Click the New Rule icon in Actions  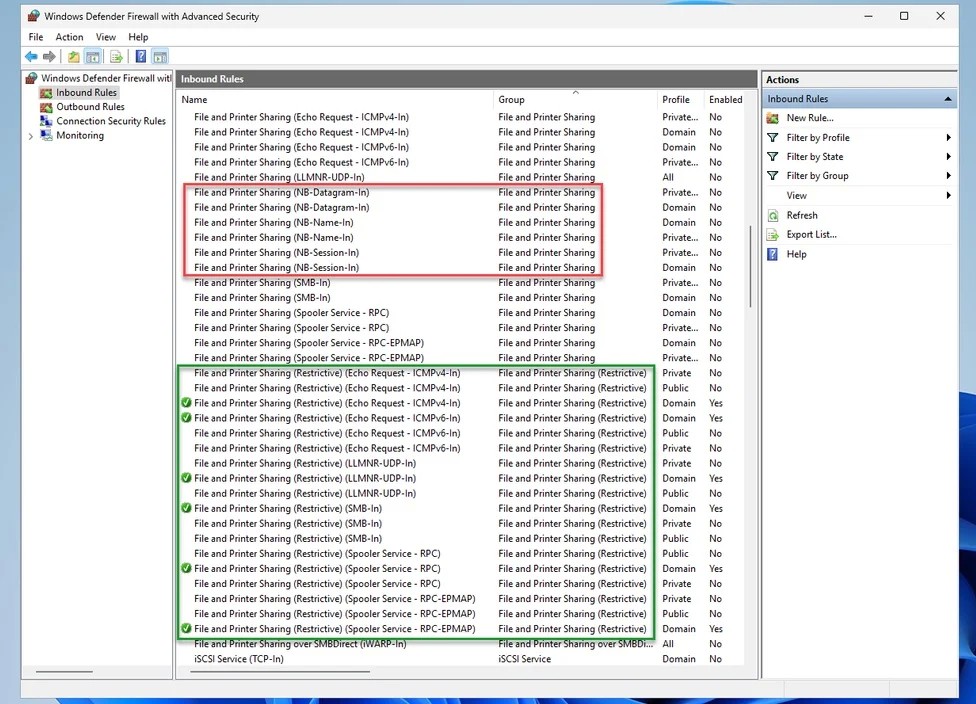pos(772,118)
